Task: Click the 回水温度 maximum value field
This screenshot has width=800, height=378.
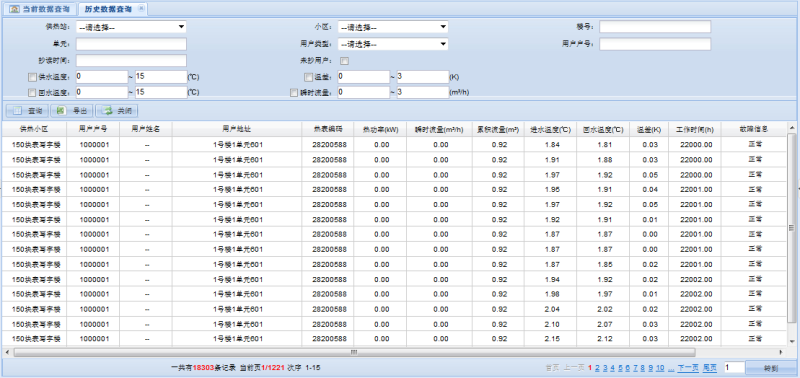Action: point(162,92)
